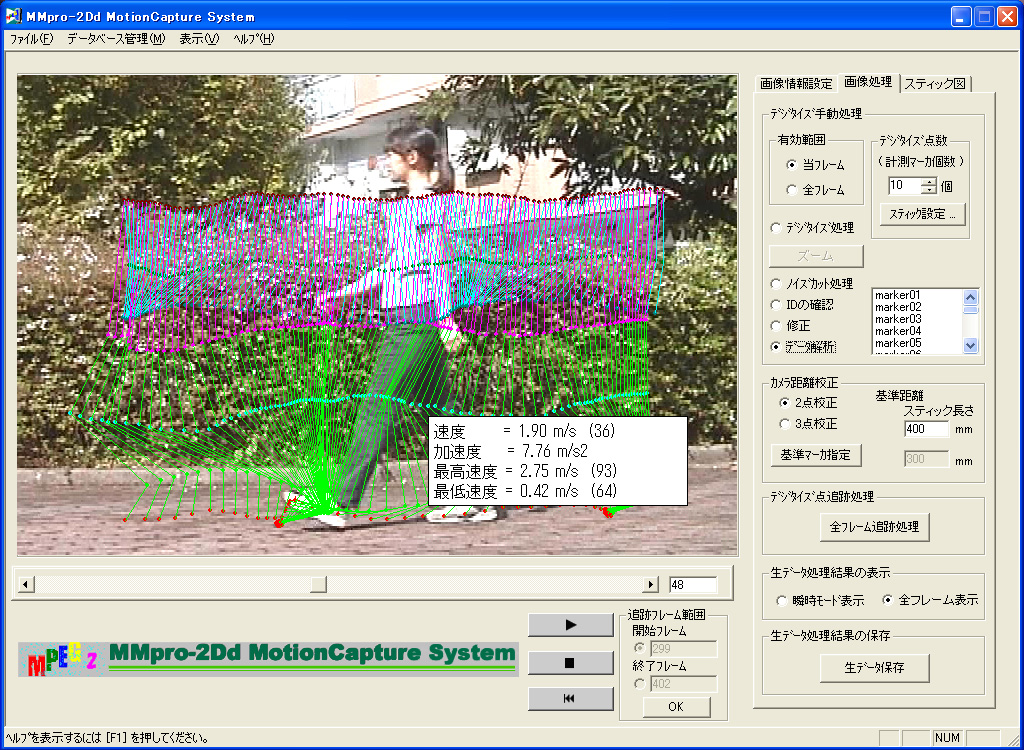Screen dimensions: 1024x750
Task: Switch to the スティック図 tab
Action: coord(935,84)
